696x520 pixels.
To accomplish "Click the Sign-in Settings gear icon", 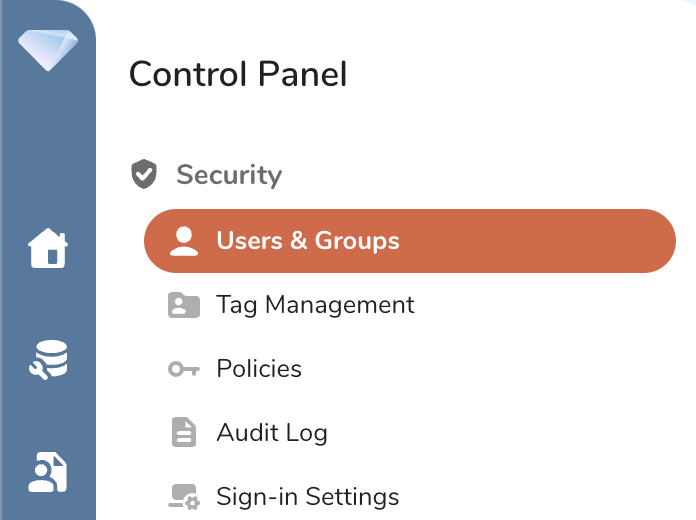I will point(184,497).
